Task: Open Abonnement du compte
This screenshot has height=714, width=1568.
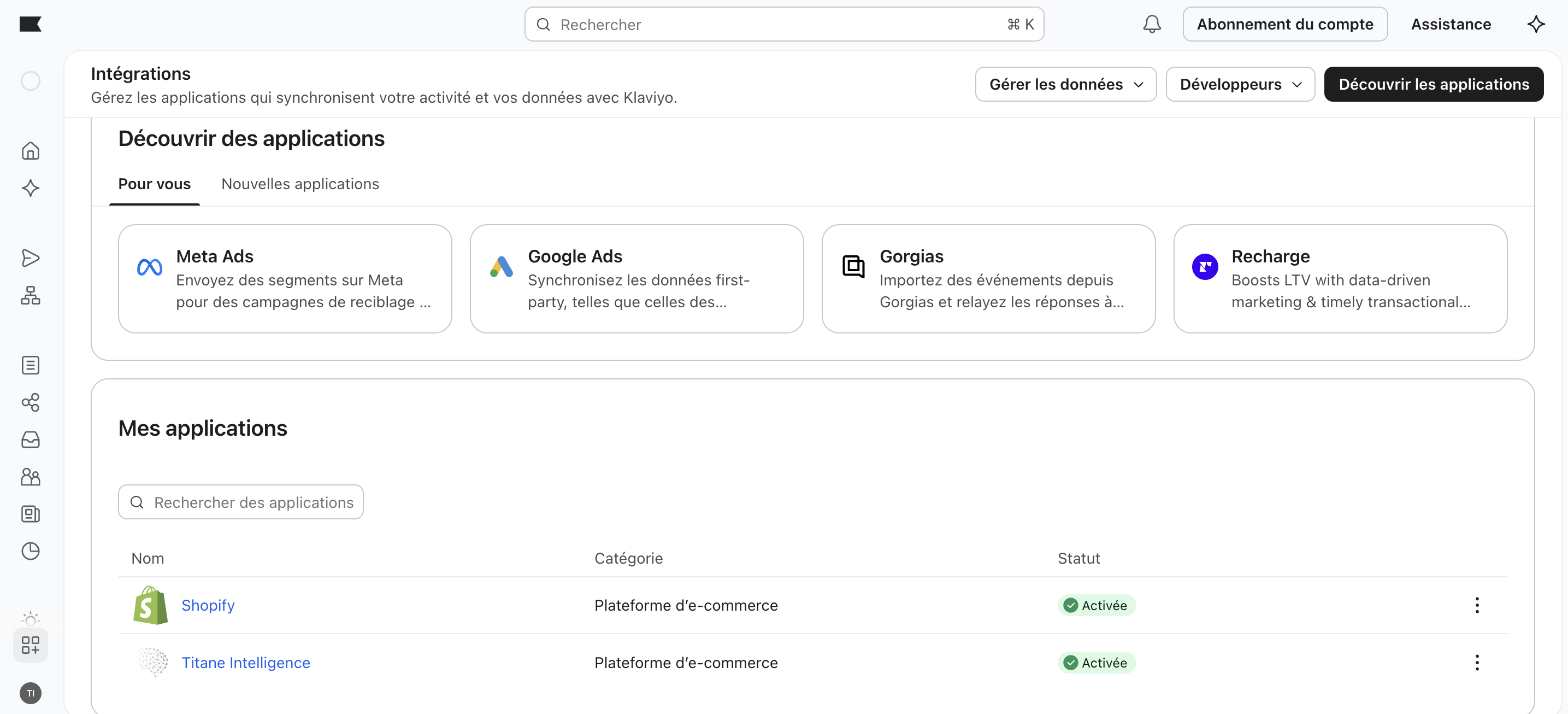Action: pos(1285,25)
